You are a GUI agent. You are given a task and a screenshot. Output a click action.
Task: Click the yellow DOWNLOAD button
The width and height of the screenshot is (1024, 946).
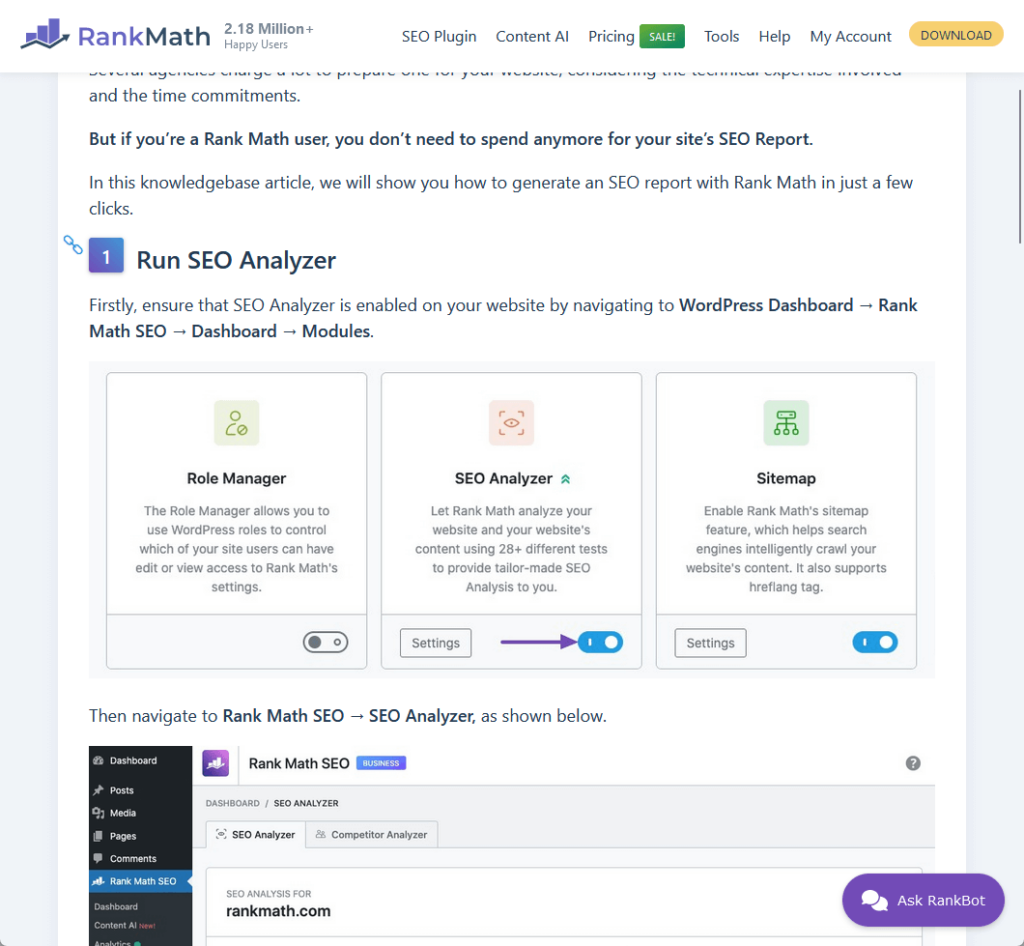(955, 35)
